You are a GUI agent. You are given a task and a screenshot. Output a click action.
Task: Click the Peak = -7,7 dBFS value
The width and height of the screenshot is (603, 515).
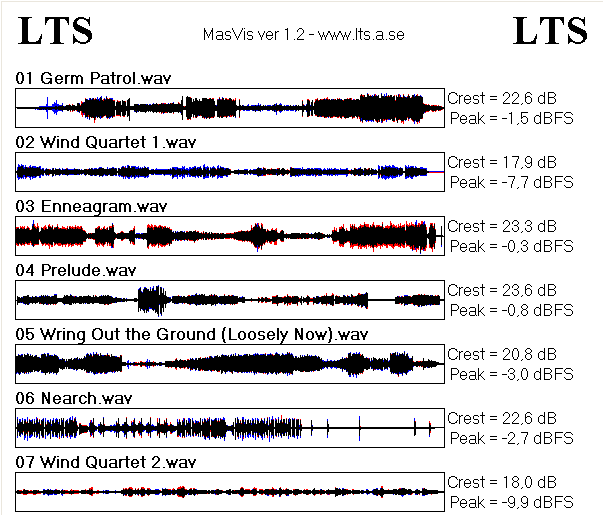(511, 182)
